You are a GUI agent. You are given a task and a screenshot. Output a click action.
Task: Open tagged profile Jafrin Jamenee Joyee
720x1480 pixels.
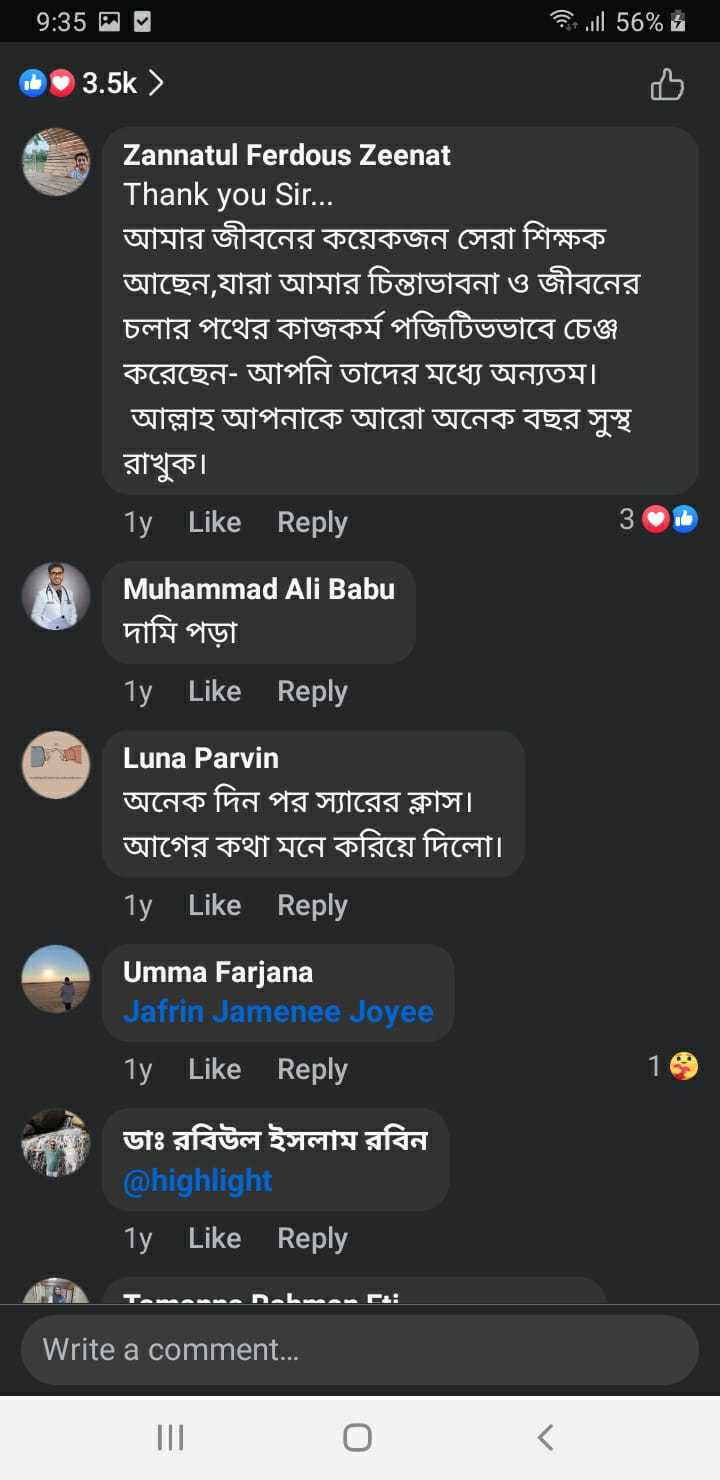(x=278, y=1011)
